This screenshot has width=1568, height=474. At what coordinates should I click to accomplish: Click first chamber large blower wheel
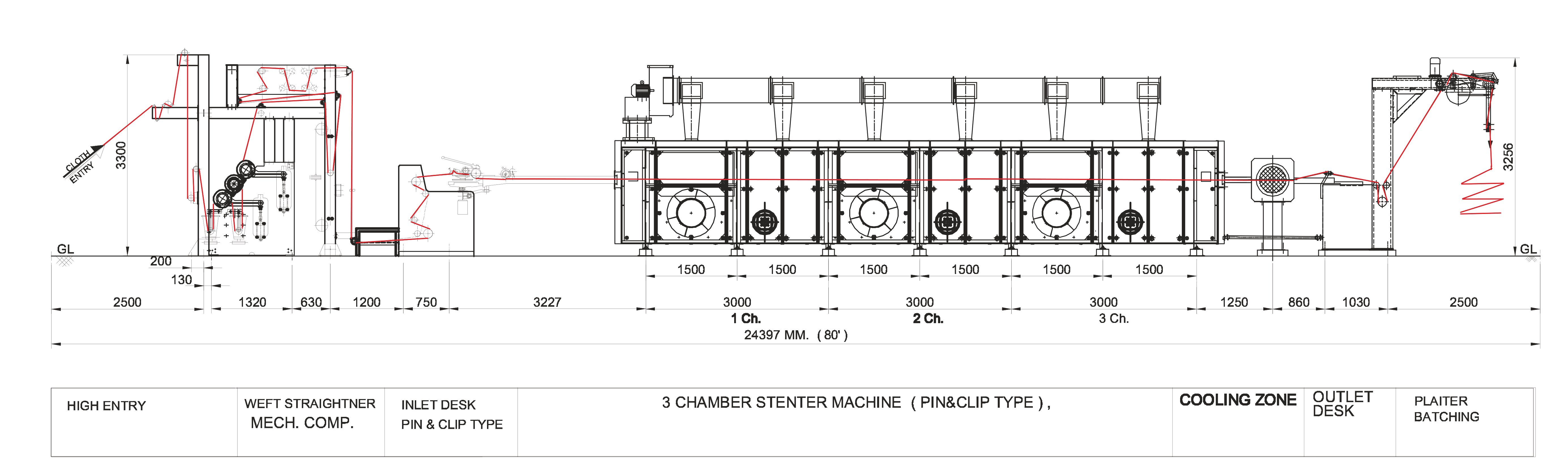click(x=690, y=213)
